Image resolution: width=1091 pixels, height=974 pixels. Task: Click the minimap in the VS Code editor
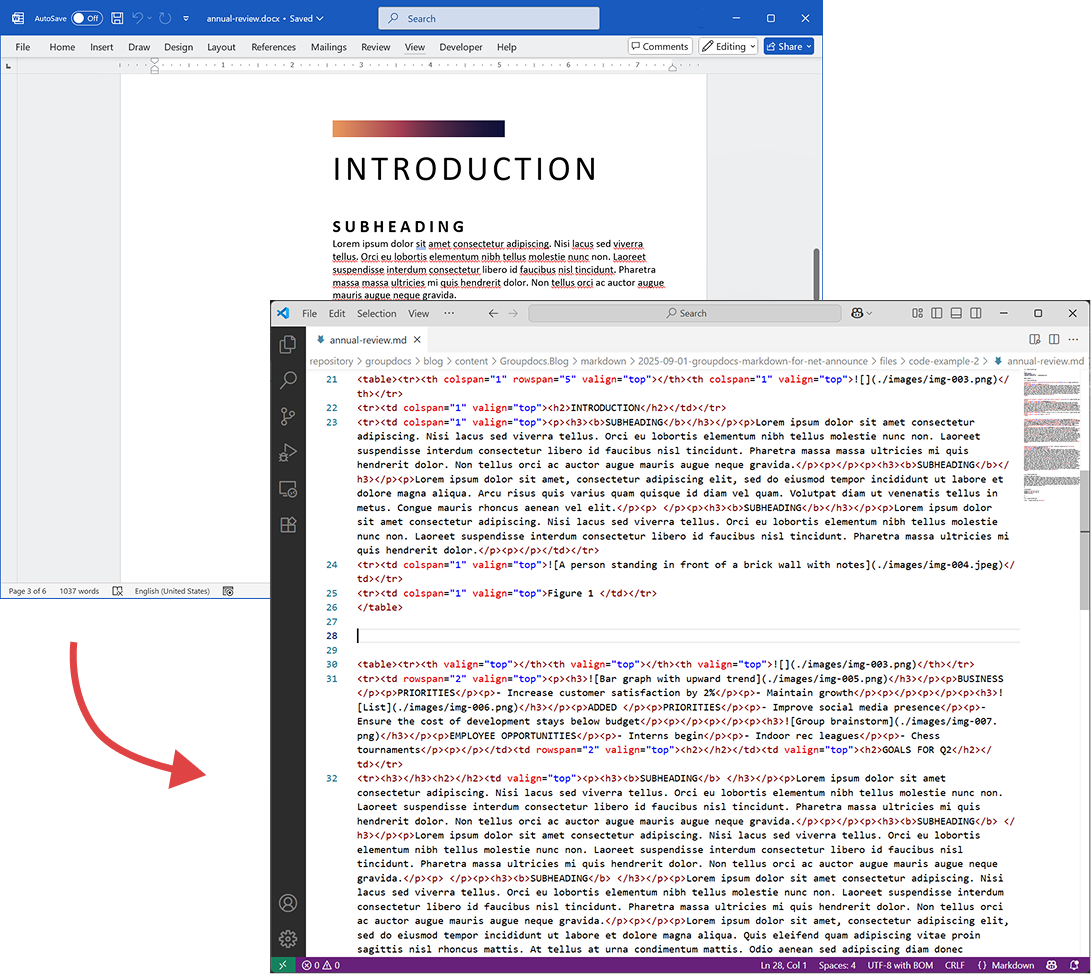coord(1050,450)
